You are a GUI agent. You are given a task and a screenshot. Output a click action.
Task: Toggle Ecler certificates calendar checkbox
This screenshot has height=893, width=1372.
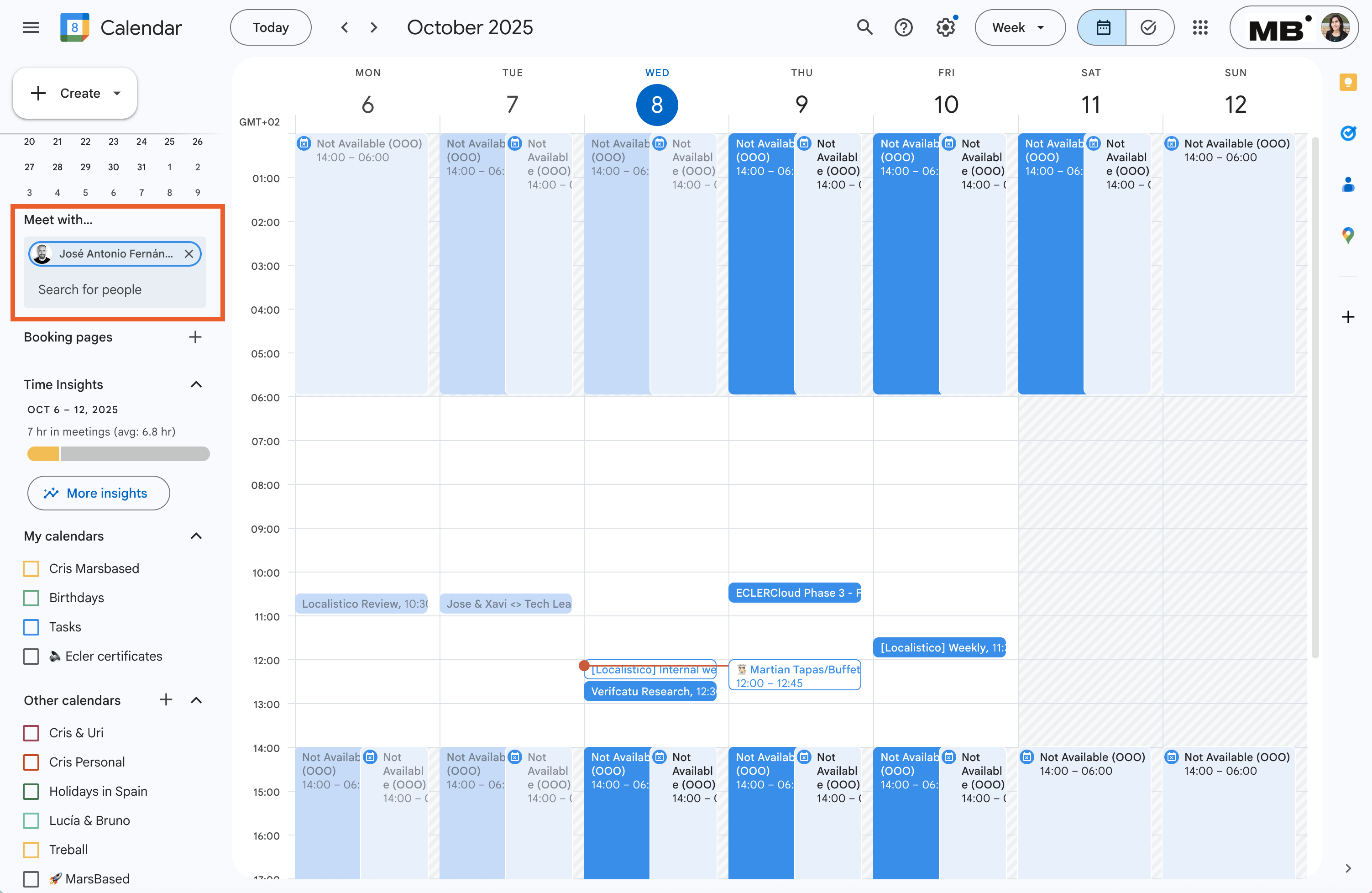pyautogui.click(x=31, y=656)
